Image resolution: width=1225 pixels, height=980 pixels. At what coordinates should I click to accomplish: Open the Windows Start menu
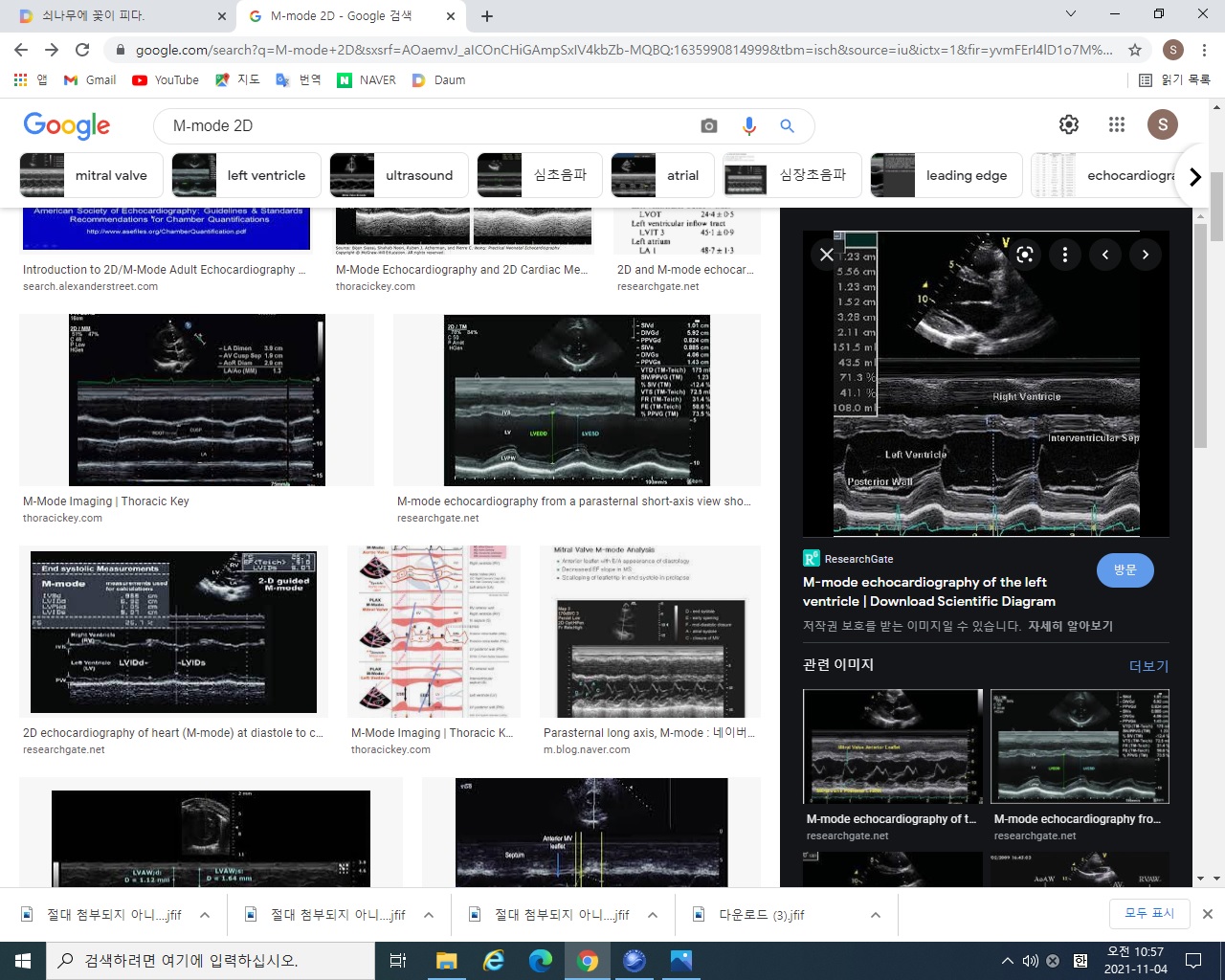click(x=23, y=961)
